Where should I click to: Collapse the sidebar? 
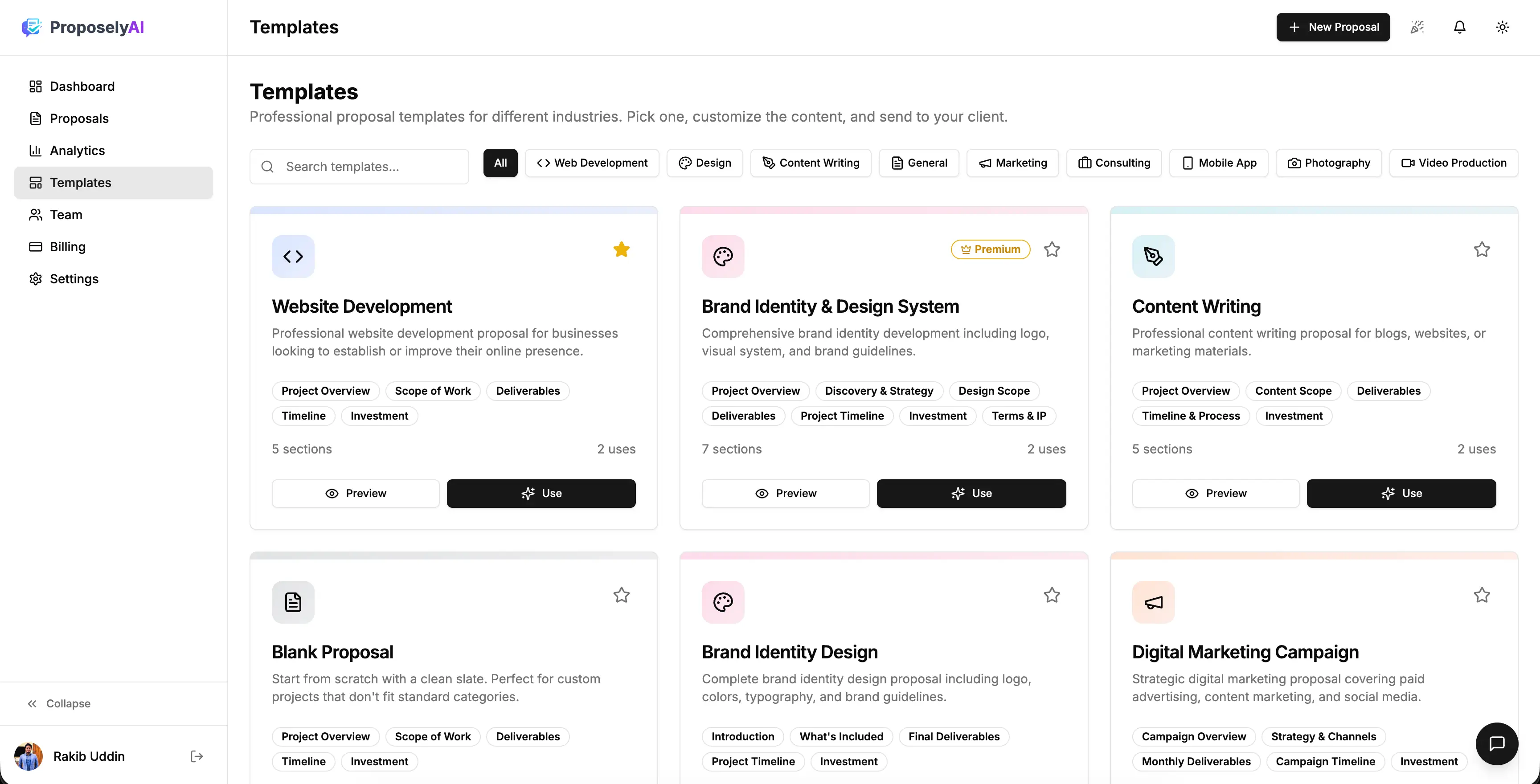(58, 703)
